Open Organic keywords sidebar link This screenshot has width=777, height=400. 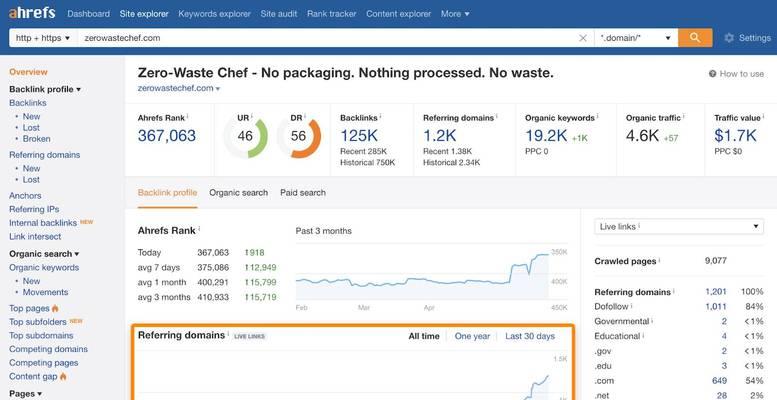(44, 268)
